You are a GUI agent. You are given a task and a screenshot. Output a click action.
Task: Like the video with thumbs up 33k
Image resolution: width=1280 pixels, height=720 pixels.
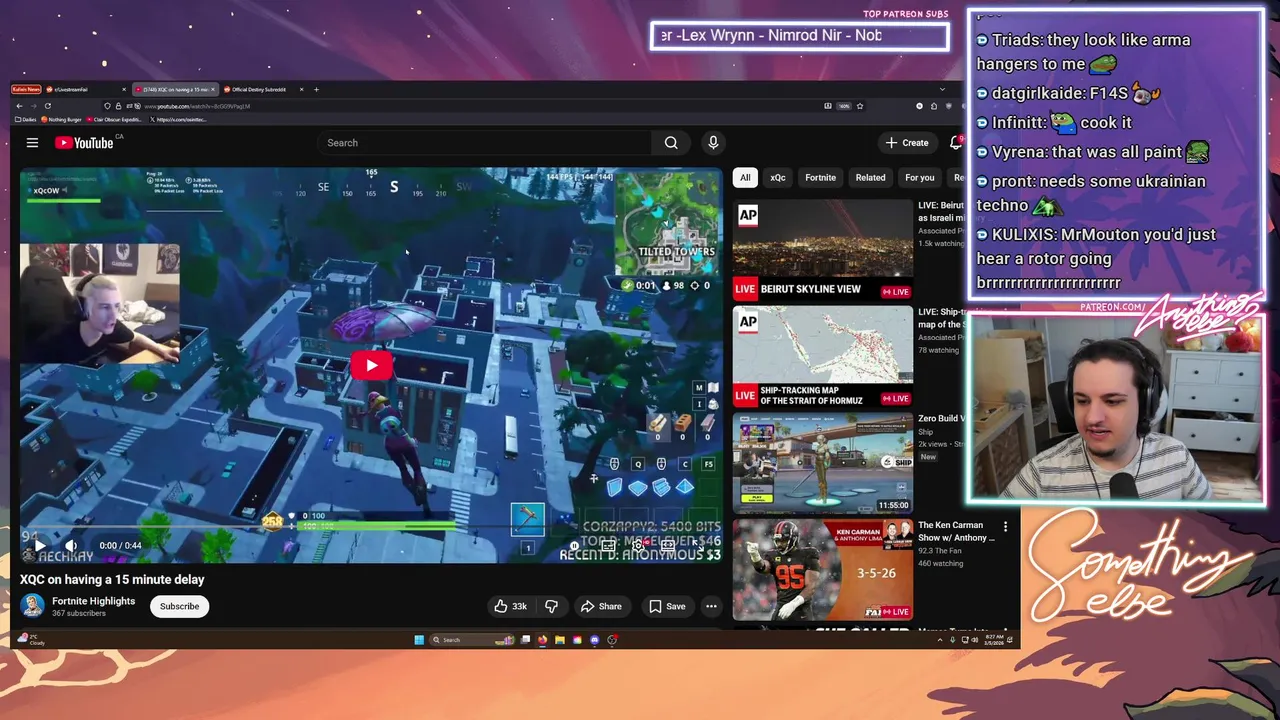(x=510, y=606)
